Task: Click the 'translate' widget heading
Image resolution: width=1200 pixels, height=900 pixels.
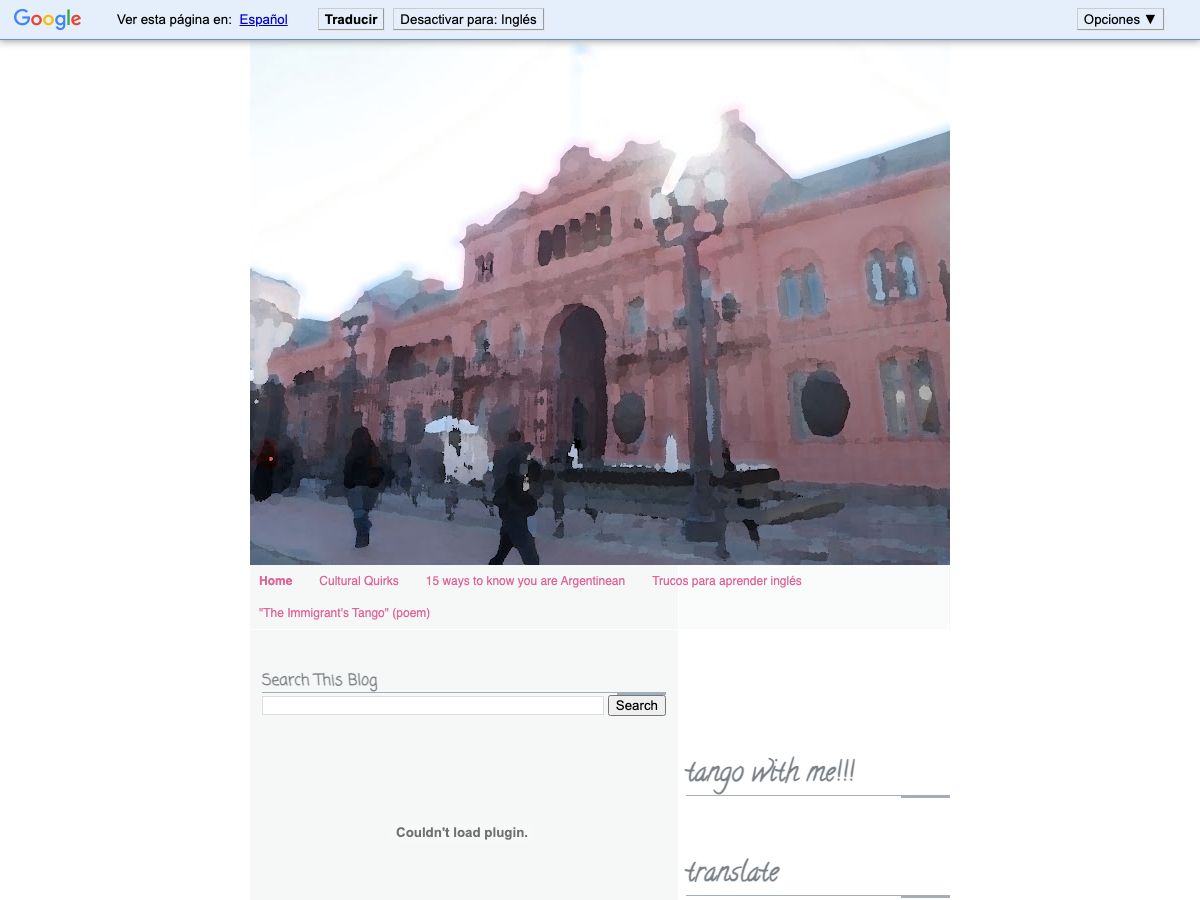Action: 732,872
